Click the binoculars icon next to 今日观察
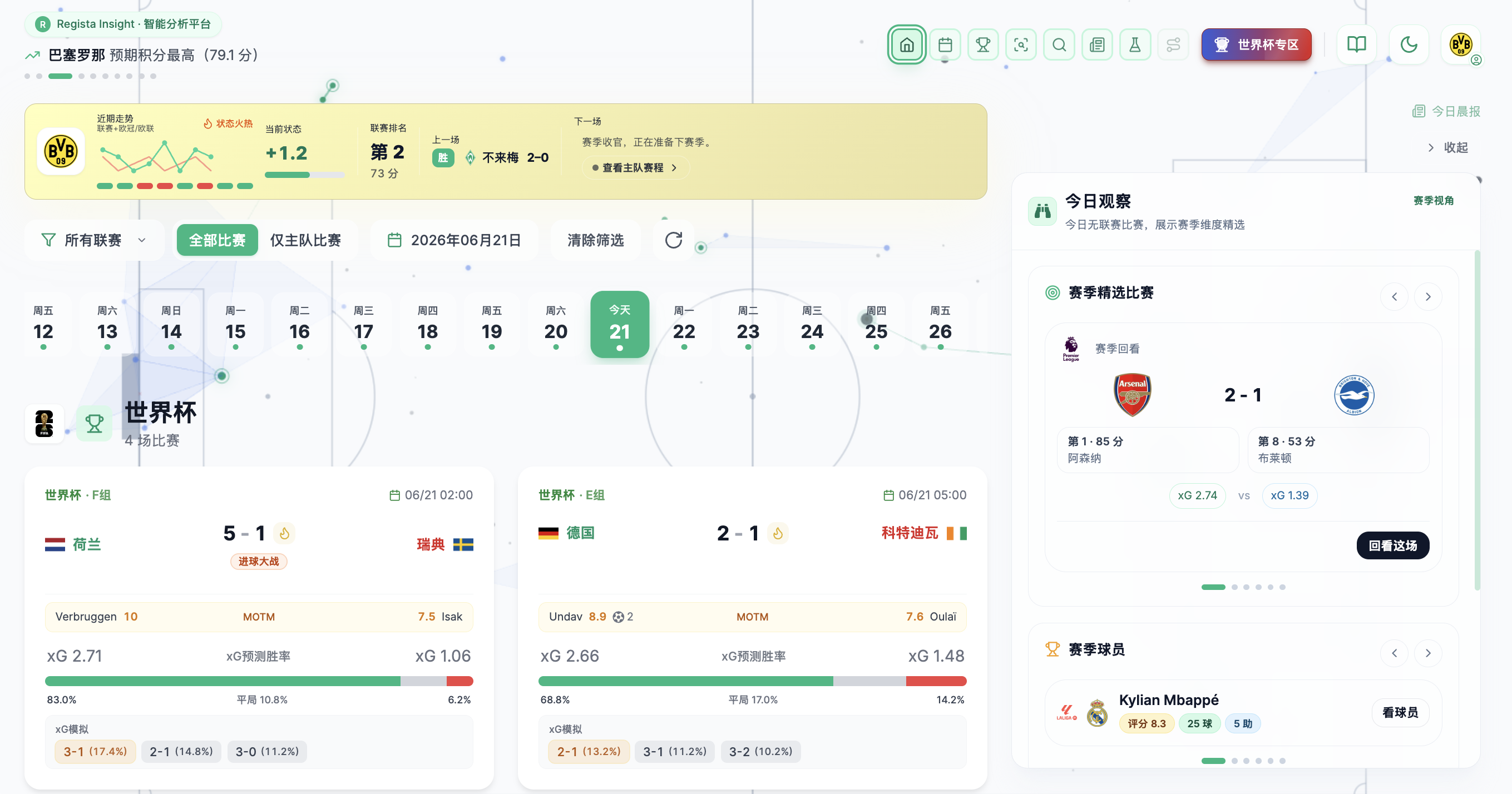The height and width of the screenshot is (794, 1512). click(x=1042, y=211)
